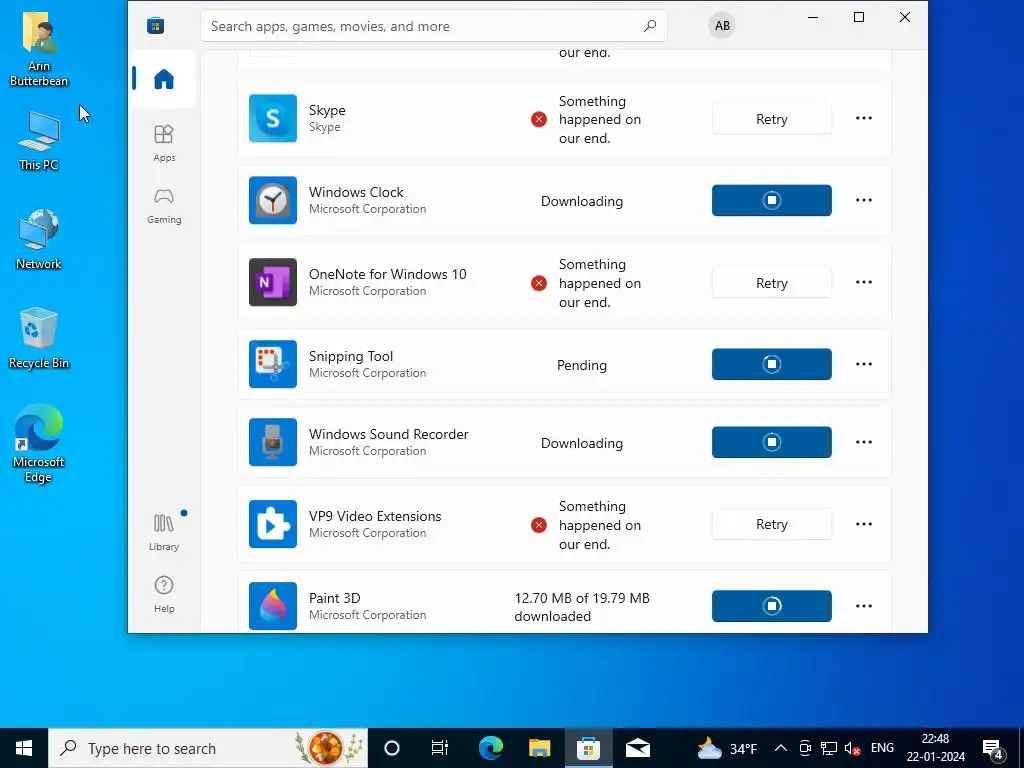
Task: Open more options for Skype
Action: [864, 118]
